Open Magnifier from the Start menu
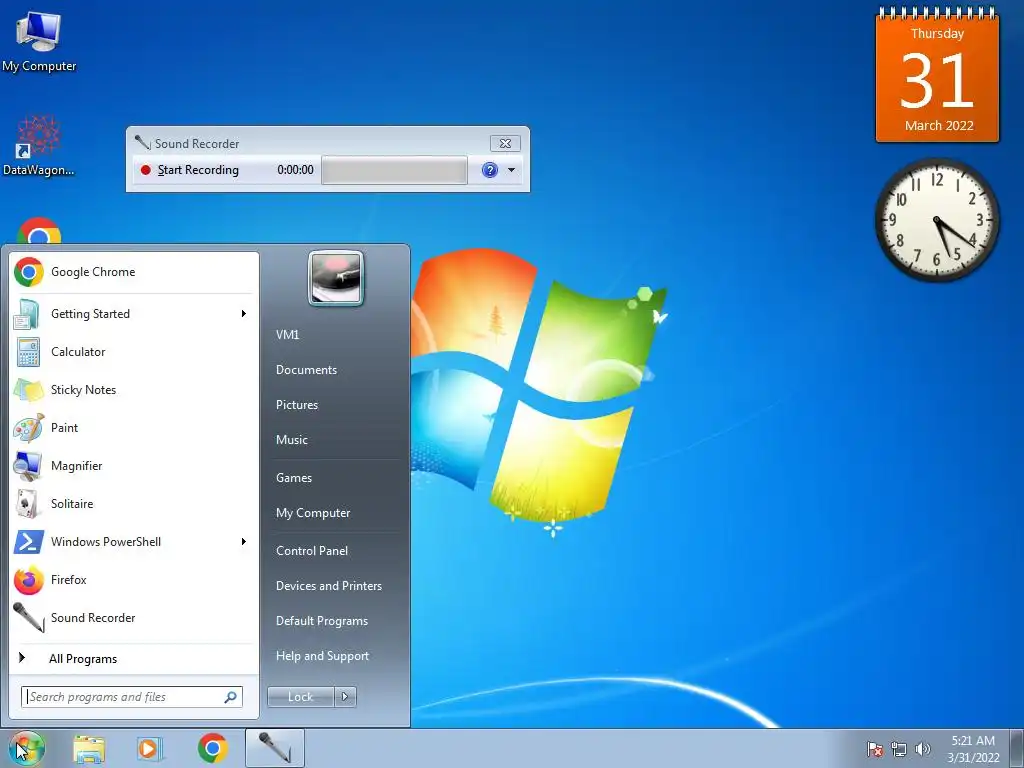Image resolution: width=1024 pixels, height=768 pixels. coord(134,466)
